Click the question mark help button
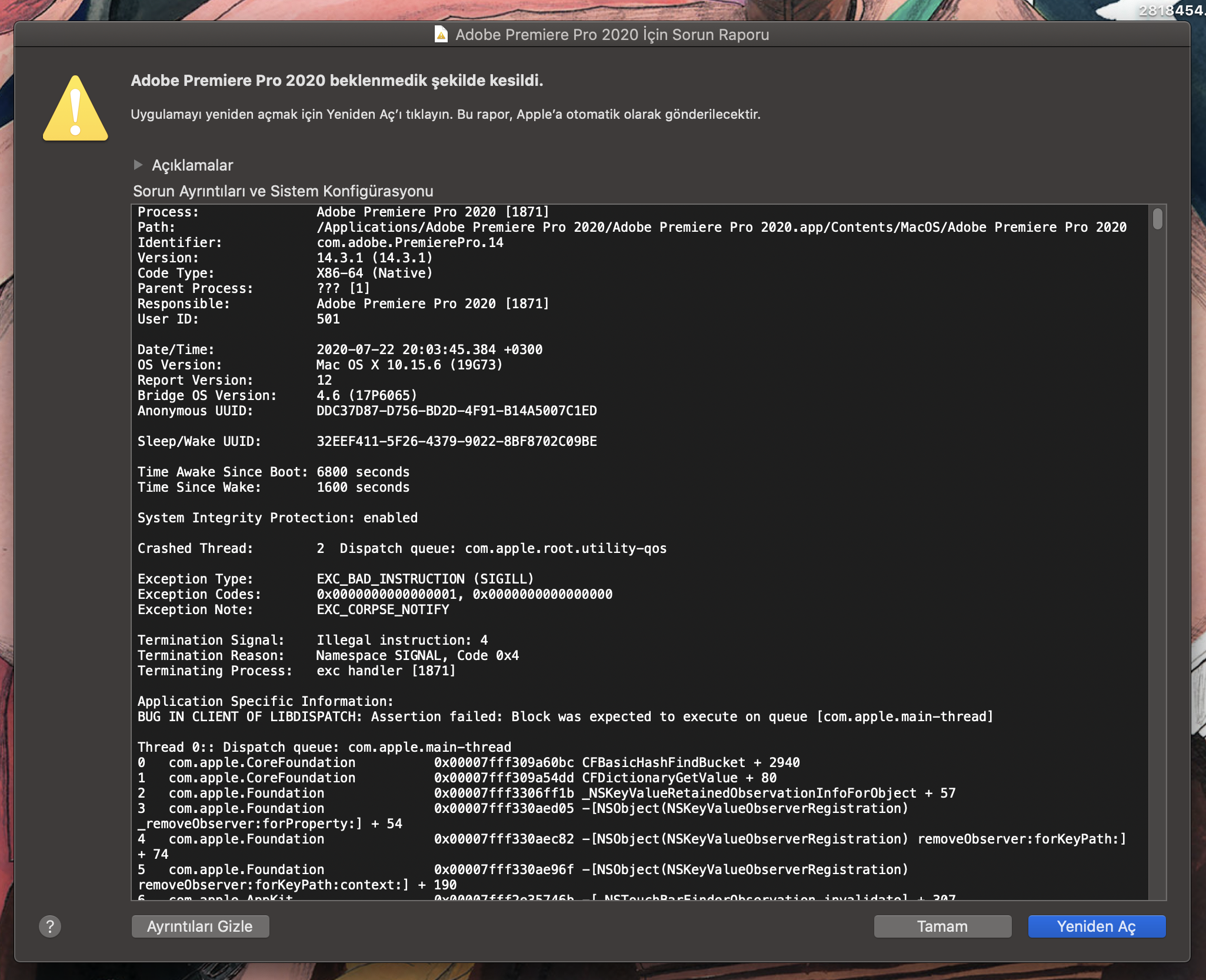The height and width of the screenshot is (980, 1206). point(50,926)
